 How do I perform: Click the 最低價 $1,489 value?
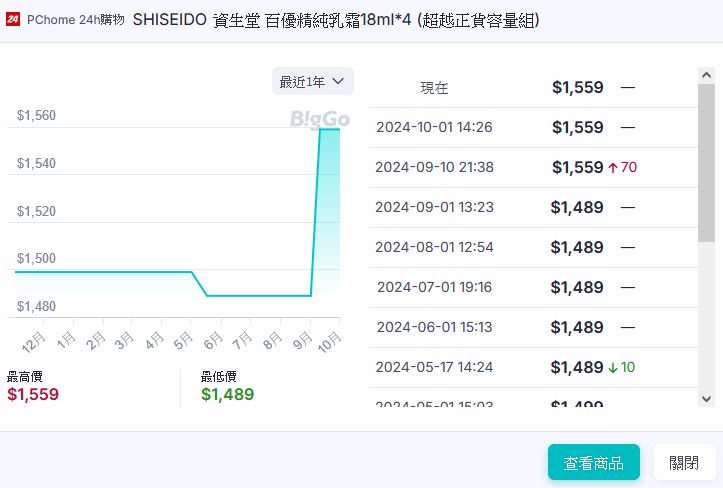coord(227,394)
